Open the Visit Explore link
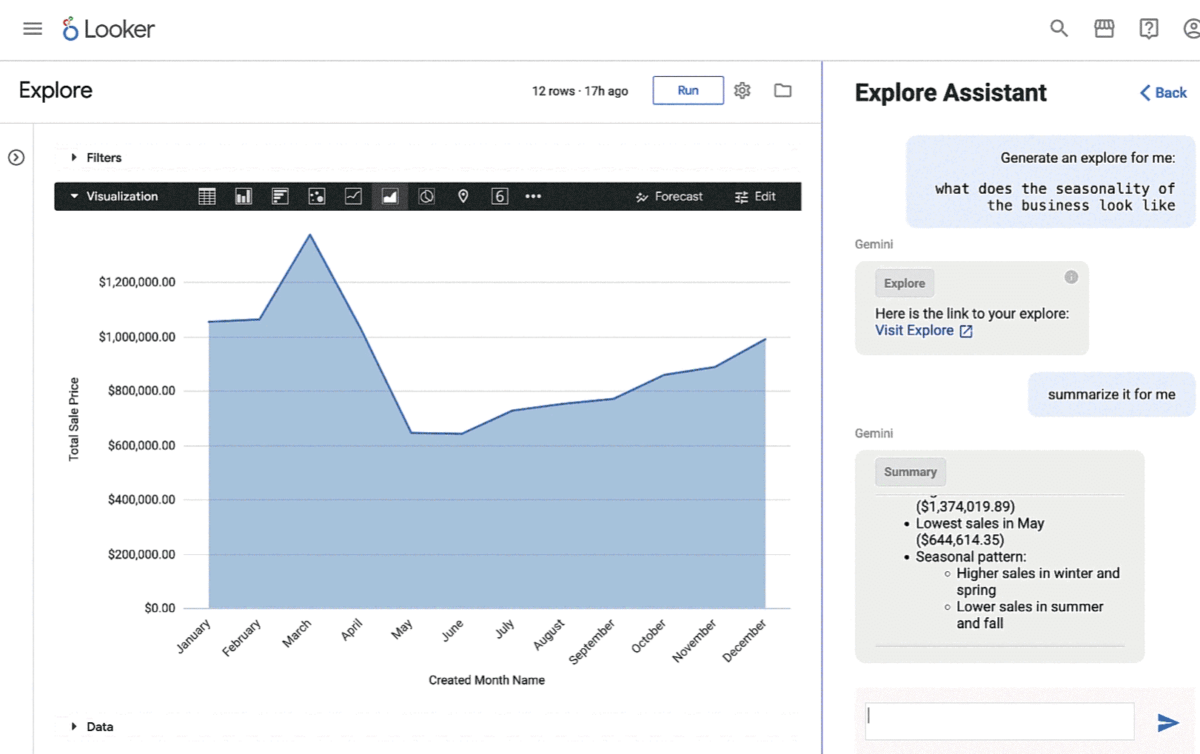 click(916, 330)
